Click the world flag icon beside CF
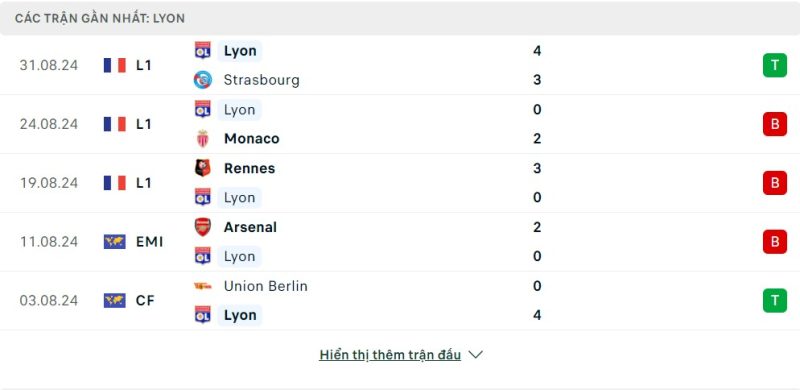800x390 pixels. [x=115, y=300]
